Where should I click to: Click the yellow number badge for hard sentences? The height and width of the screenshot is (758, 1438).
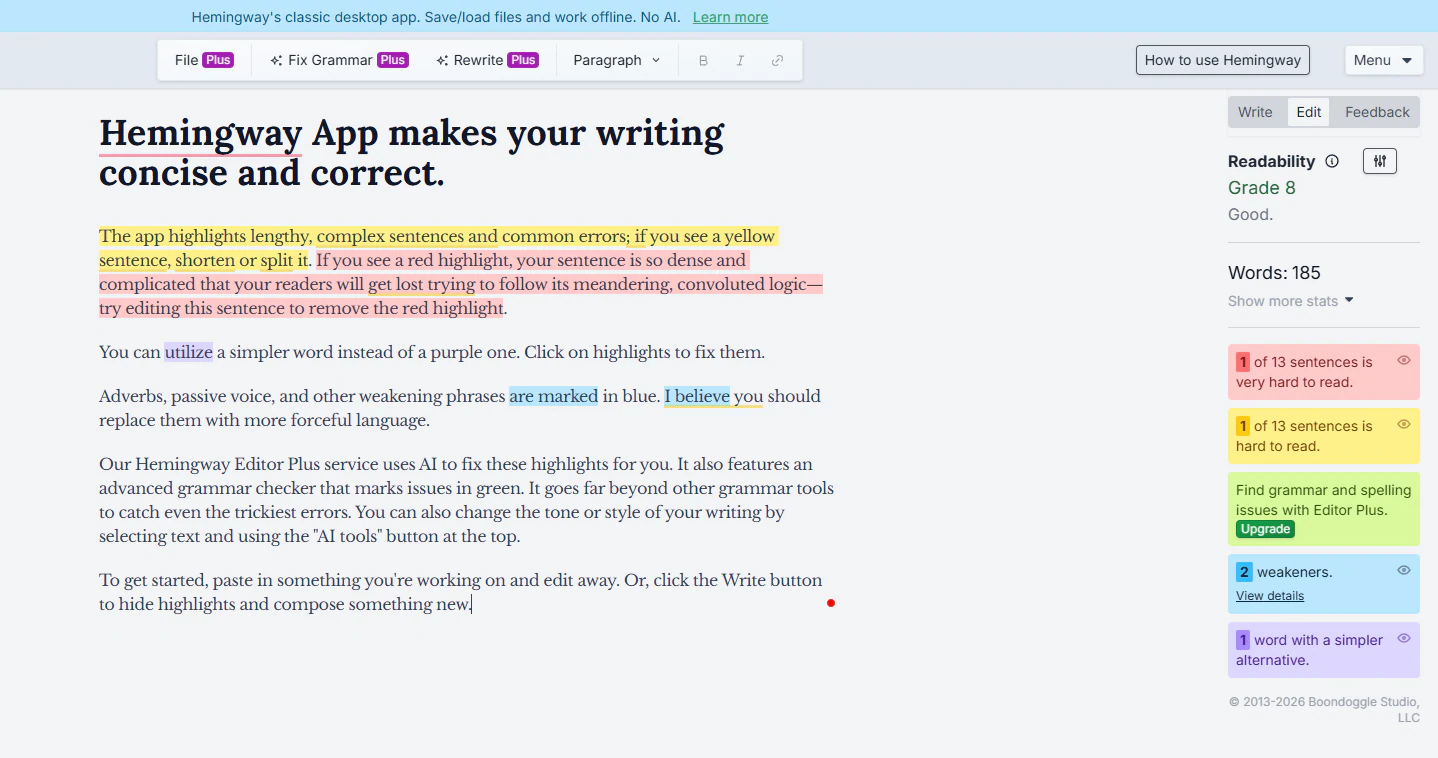coord(1243,426)
